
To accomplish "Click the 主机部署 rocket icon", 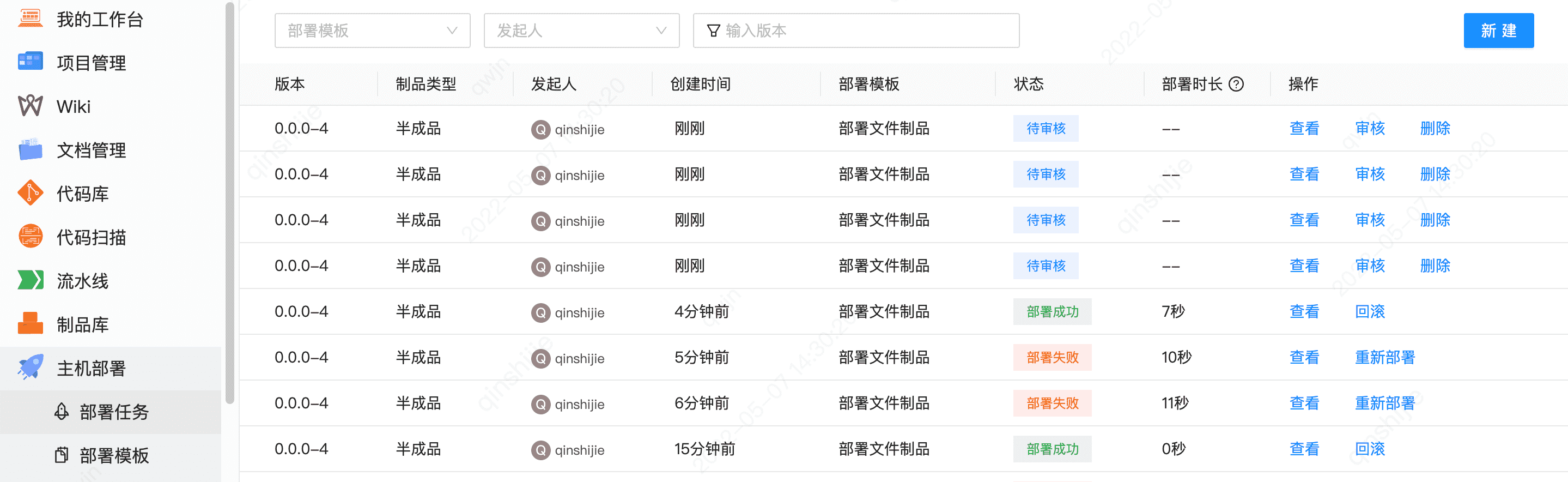I will click(x=30, y=367).
